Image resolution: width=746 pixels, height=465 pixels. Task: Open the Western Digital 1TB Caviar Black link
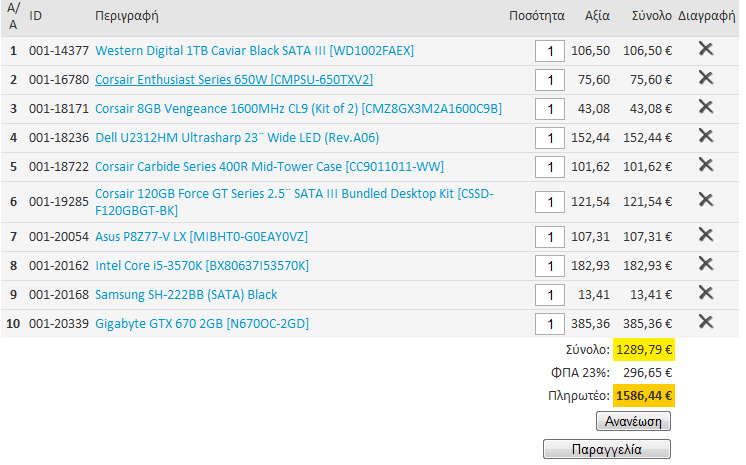click(x=255, y=50)
